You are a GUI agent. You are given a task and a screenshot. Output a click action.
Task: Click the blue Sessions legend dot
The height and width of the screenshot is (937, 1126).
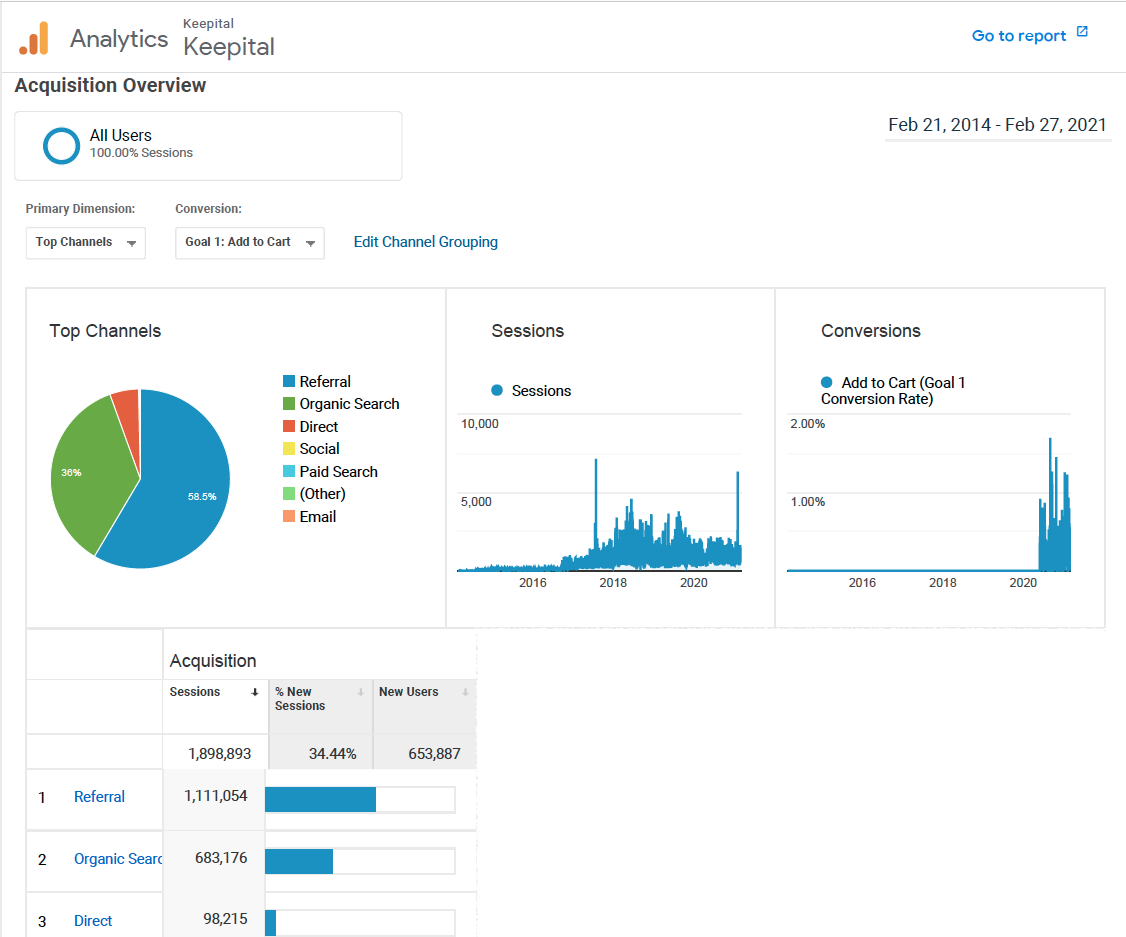[497, 391]
